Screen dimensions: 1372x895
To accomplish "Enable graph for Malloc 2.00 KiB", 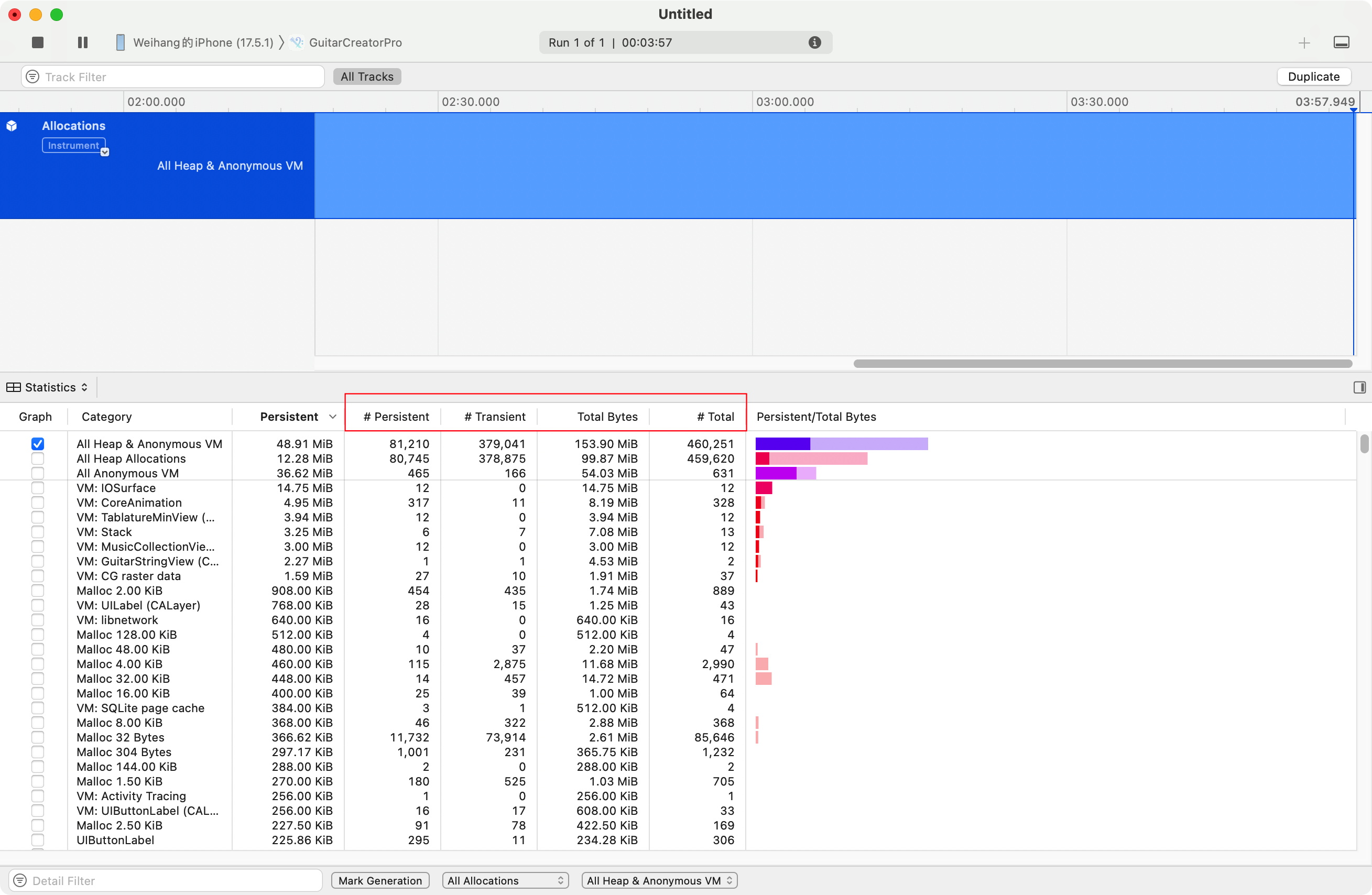I will click(38, 591).
